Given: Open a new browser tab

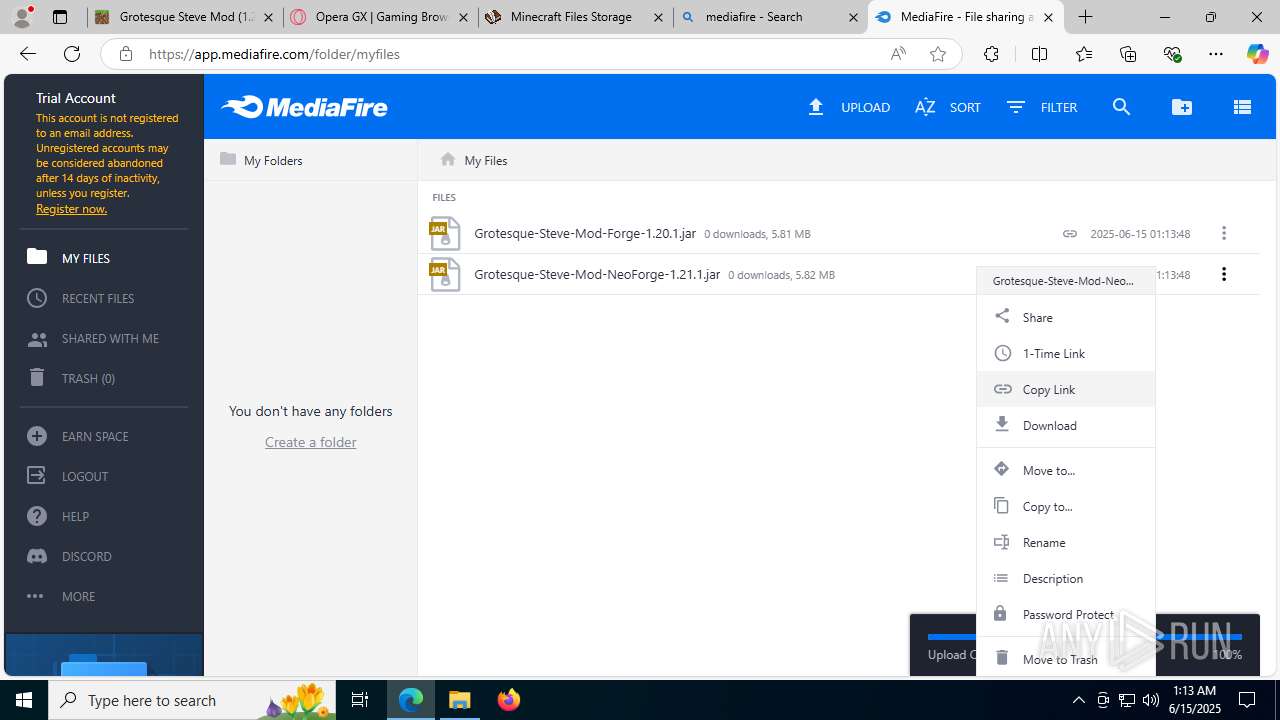Looking at the screenshot, I should click(1086, 17).
